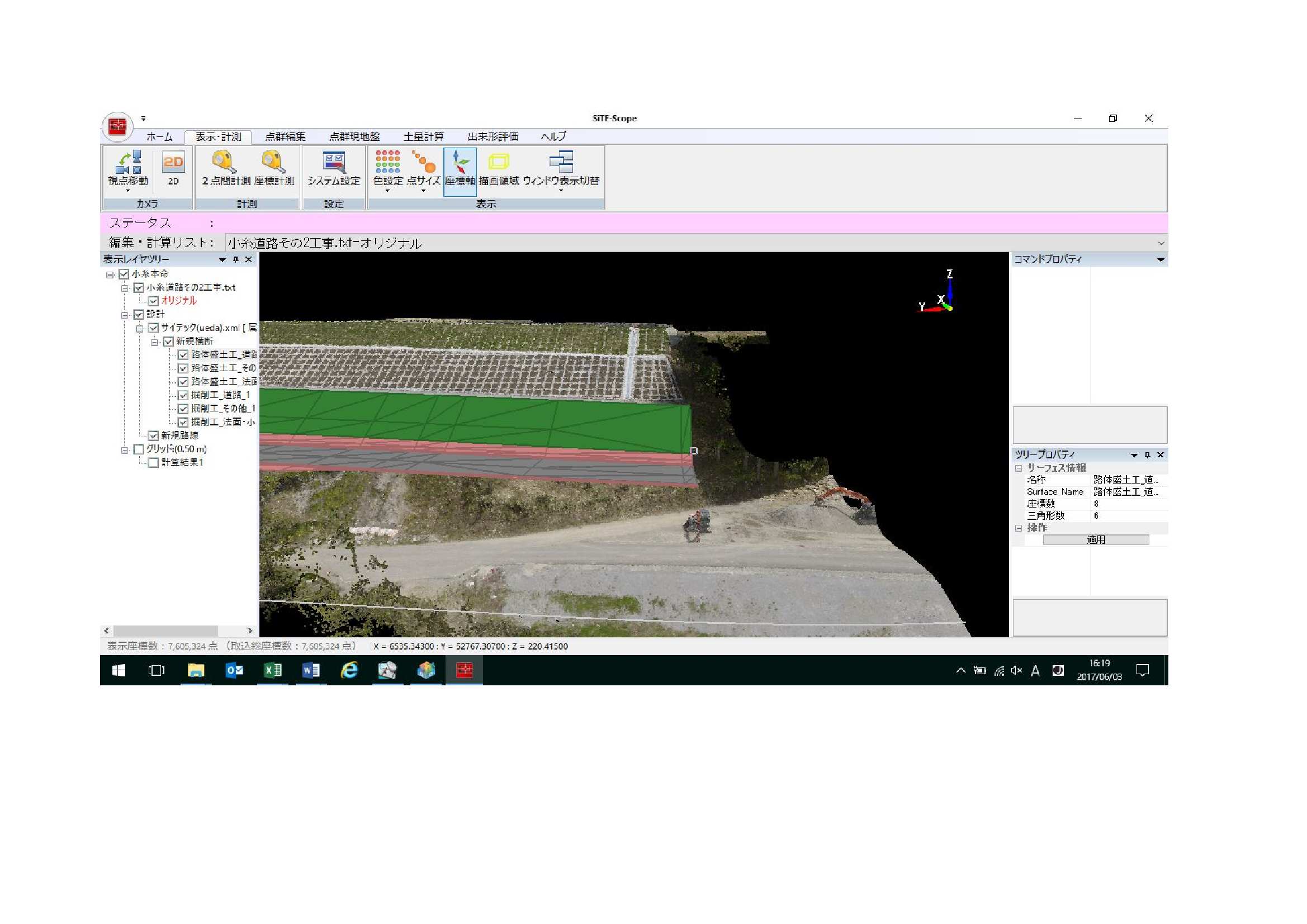Click the 描画領域 drawing area icon
Viewport: 1307px width, 924px height.
tap(499, 163)
